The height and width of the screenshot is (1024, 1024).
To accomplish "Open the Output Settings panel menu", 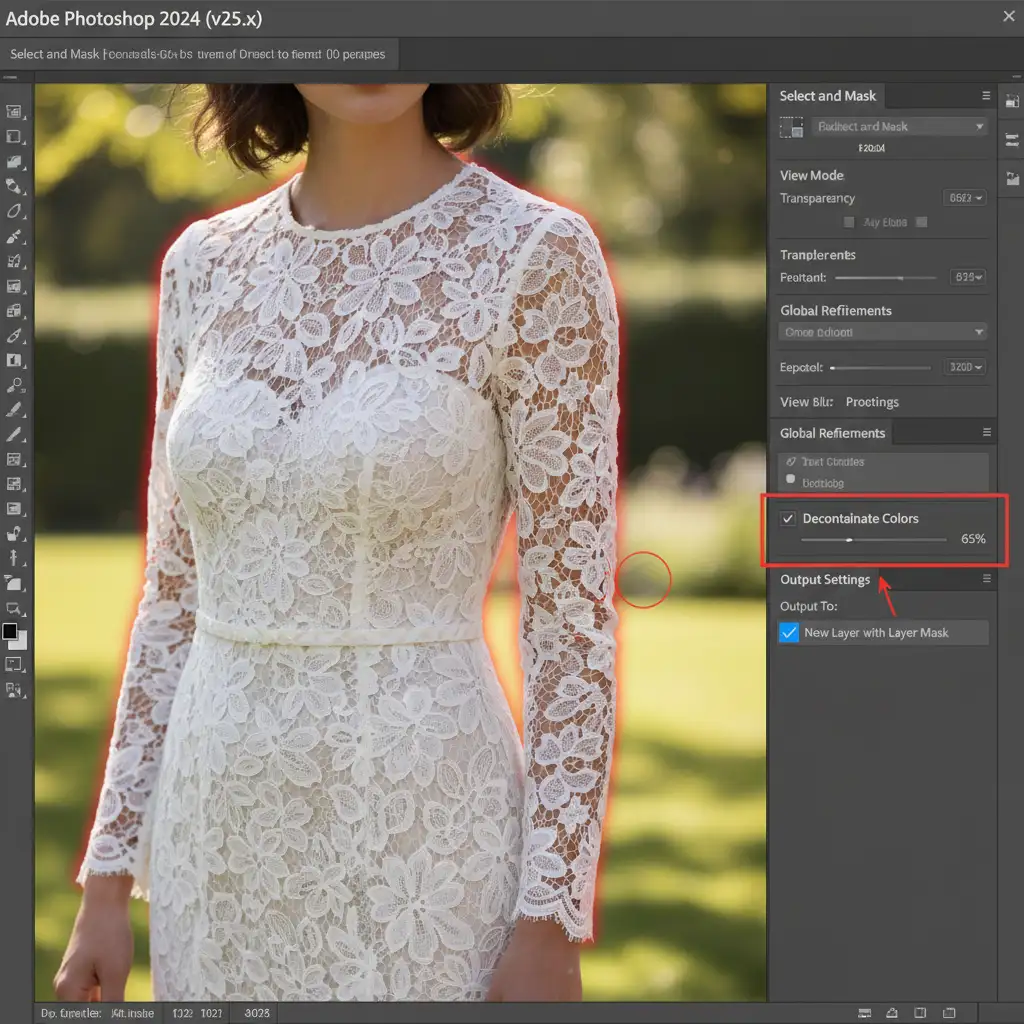I will (986, 579).
